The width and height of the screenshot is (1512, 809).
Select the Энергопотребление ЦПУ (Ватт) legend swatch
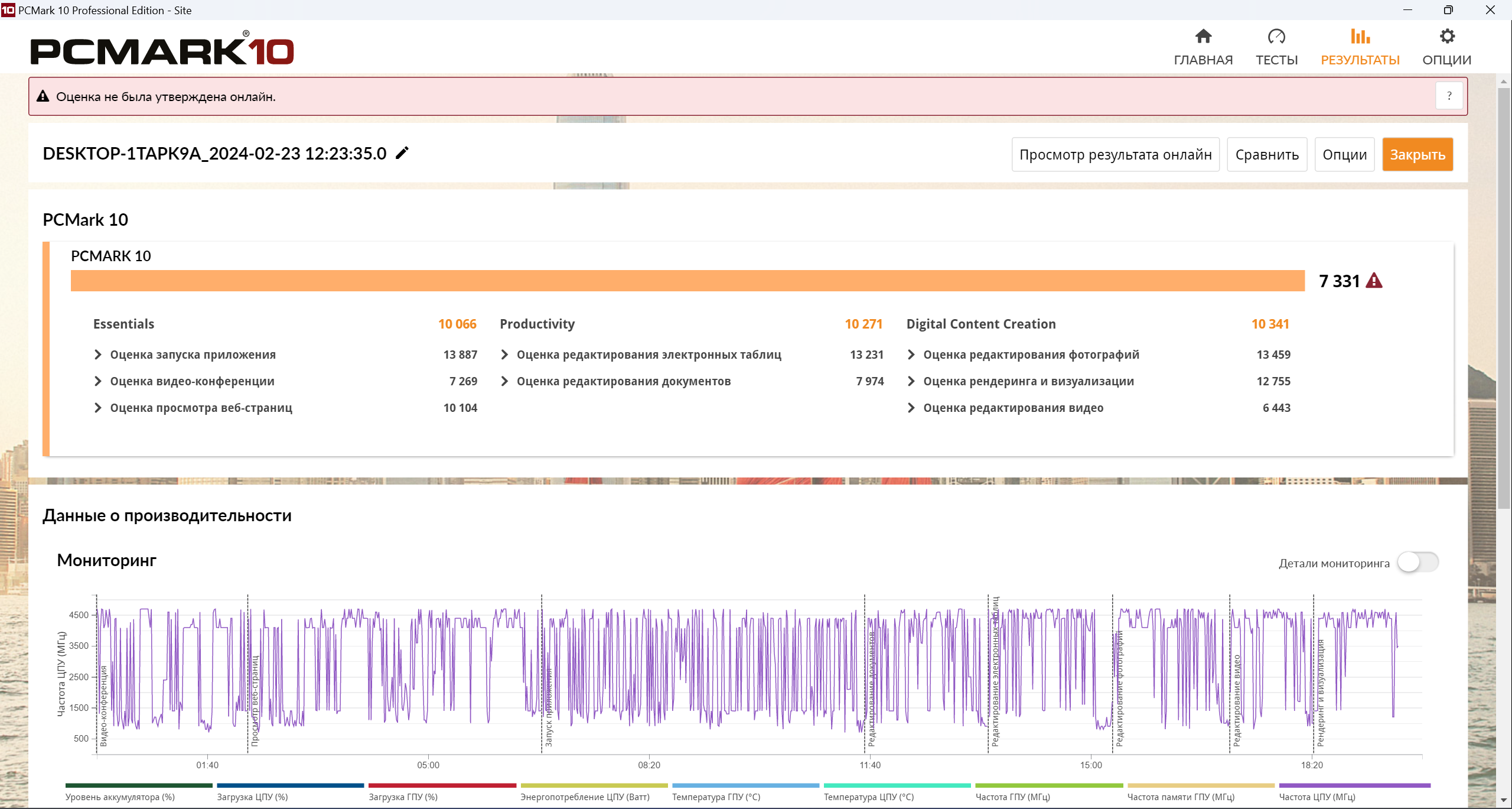point(594,785)
